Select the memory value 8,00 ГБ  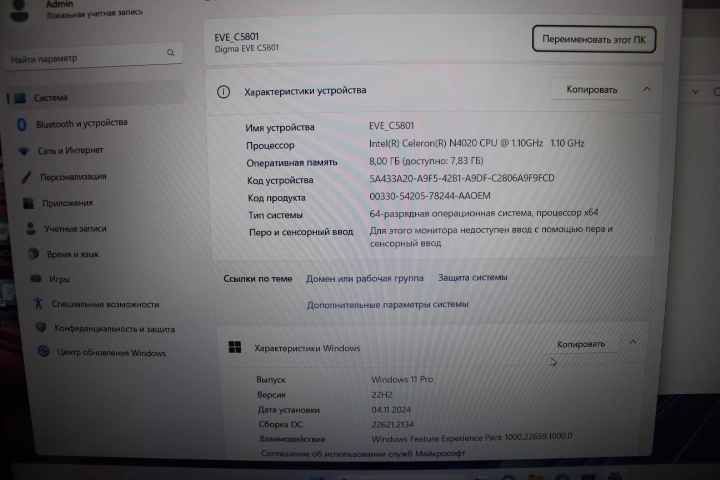426,161
